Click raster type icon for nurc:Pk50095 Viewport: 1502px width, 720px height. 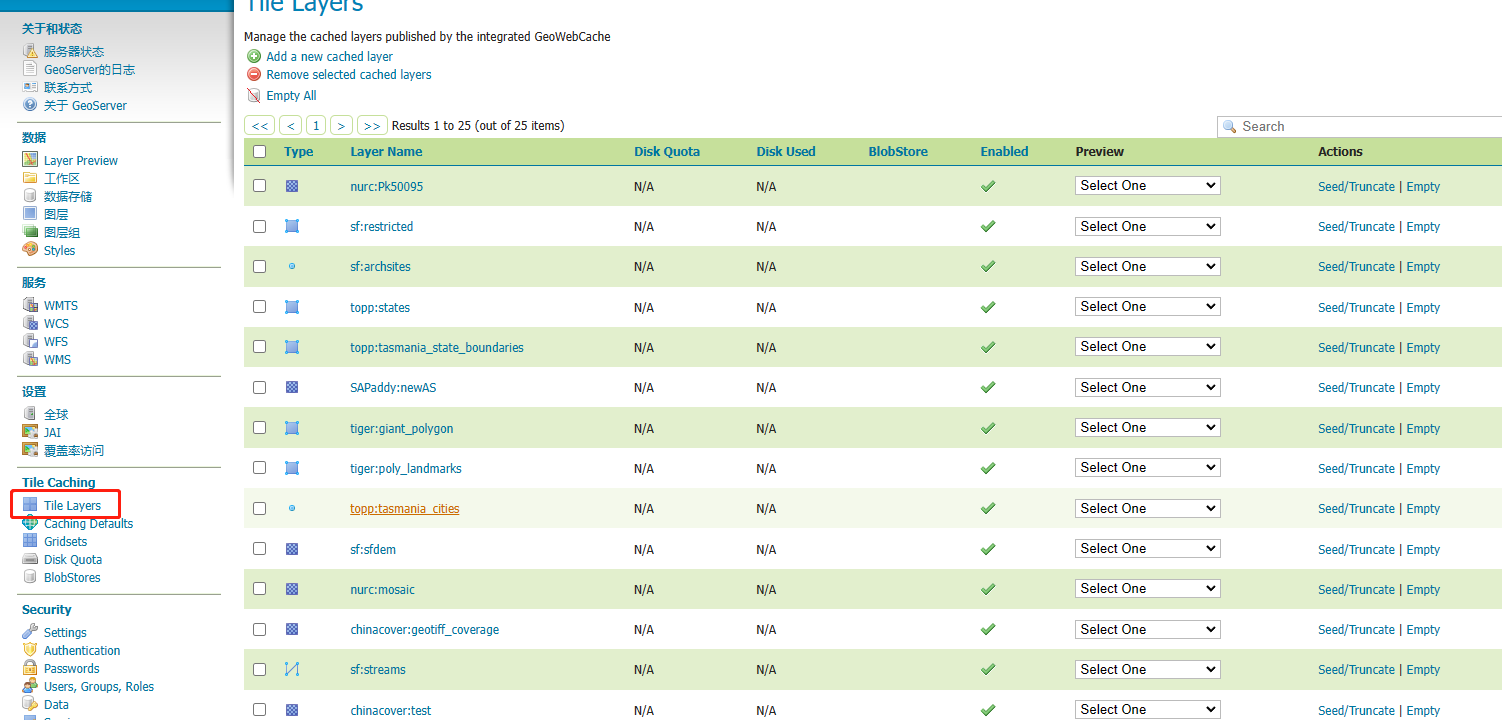pyautogui.click(x=292, y=186)
